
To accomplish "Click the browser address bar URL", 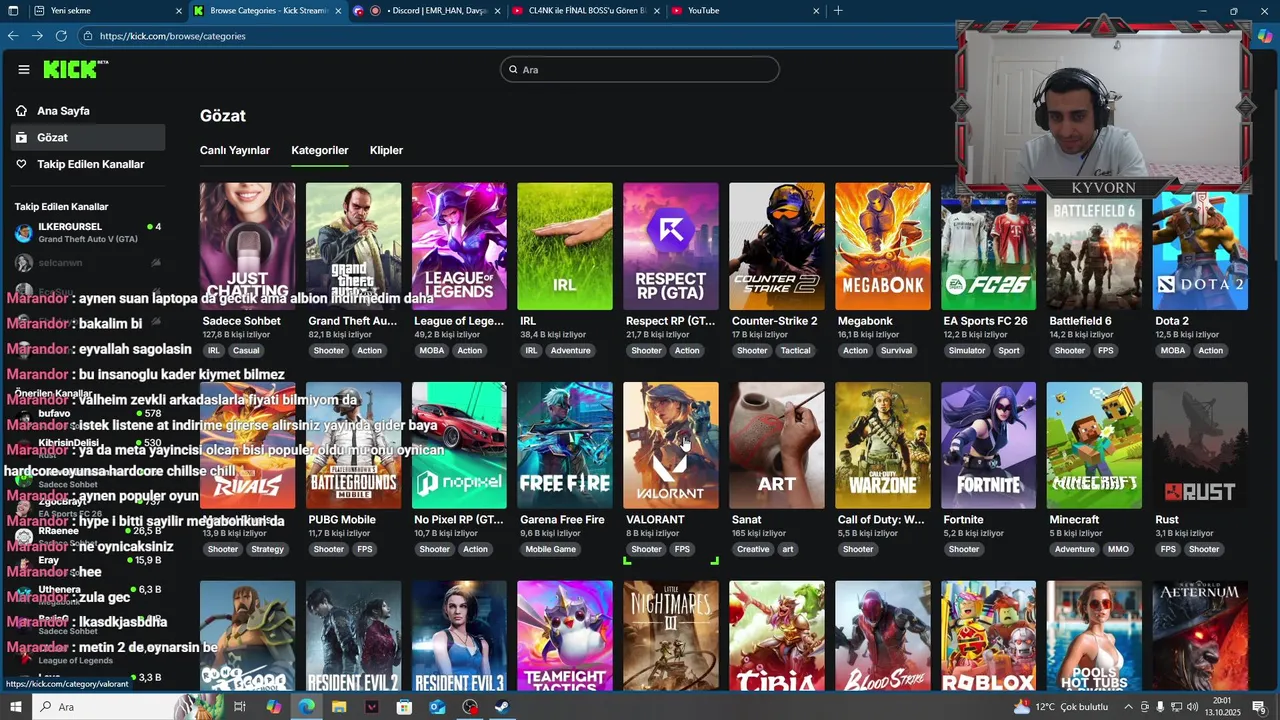I will pos(172,36).
